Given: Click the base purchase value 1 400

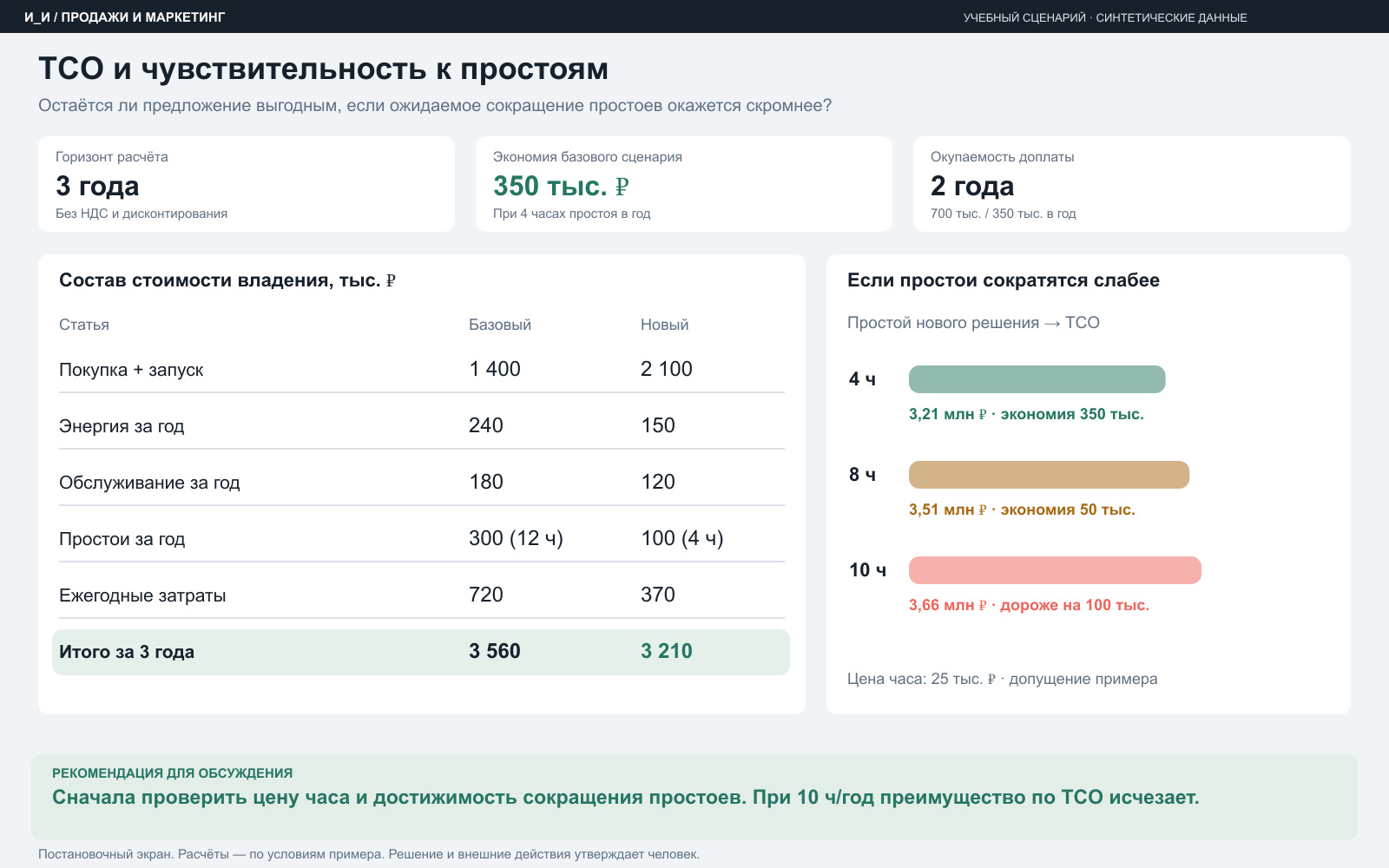Looking at the screenshot, I should 495,369.
